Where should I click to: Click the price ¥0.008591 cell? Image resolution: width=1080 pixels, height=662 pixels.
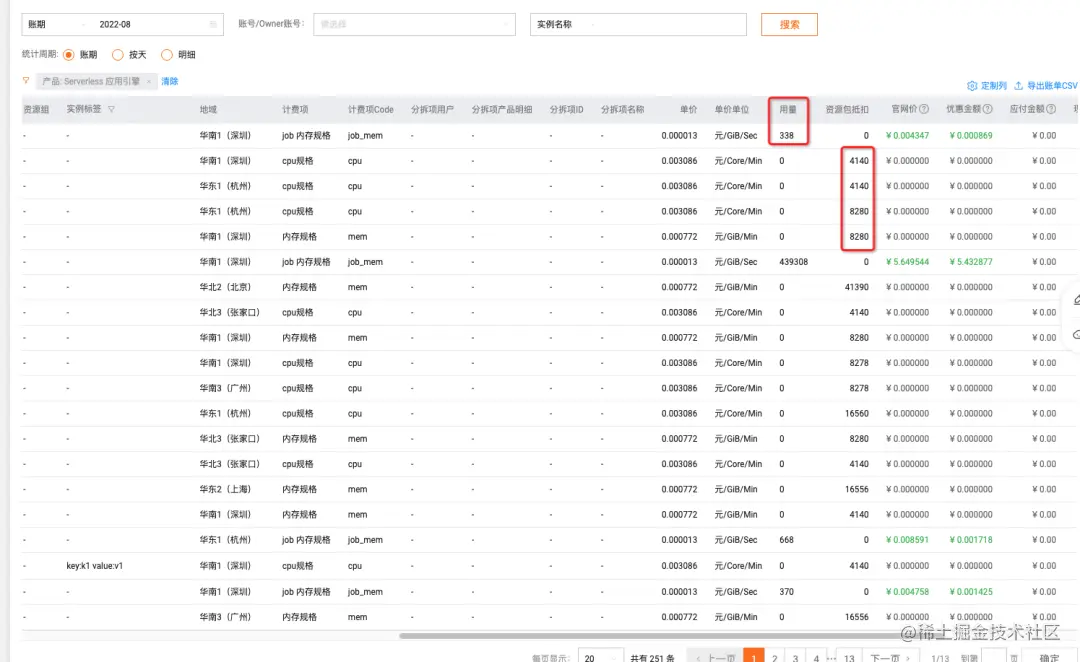pos(907,540)
